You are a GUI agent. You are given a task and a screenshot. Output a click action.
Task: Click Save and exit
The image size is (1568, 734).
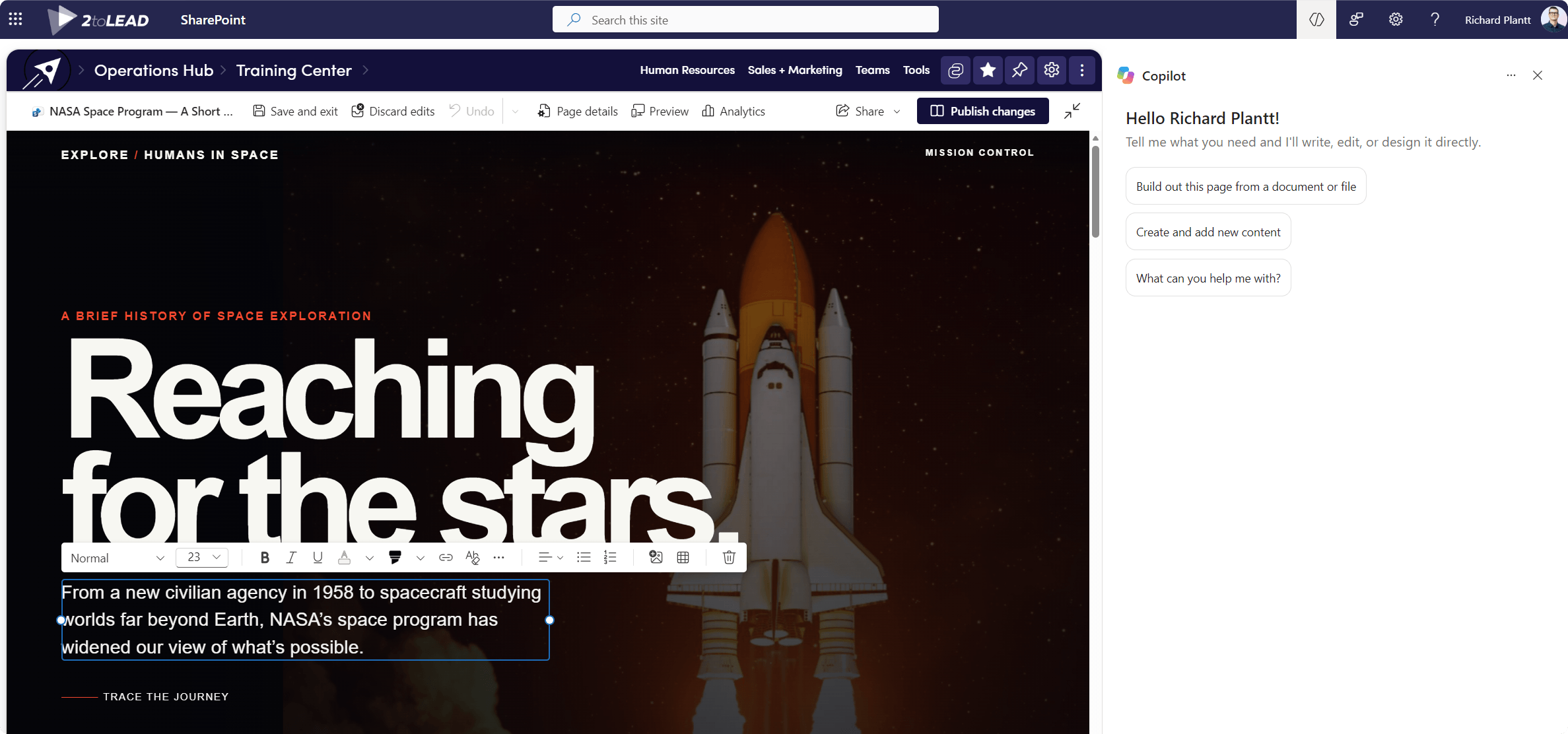pos(295,111)
